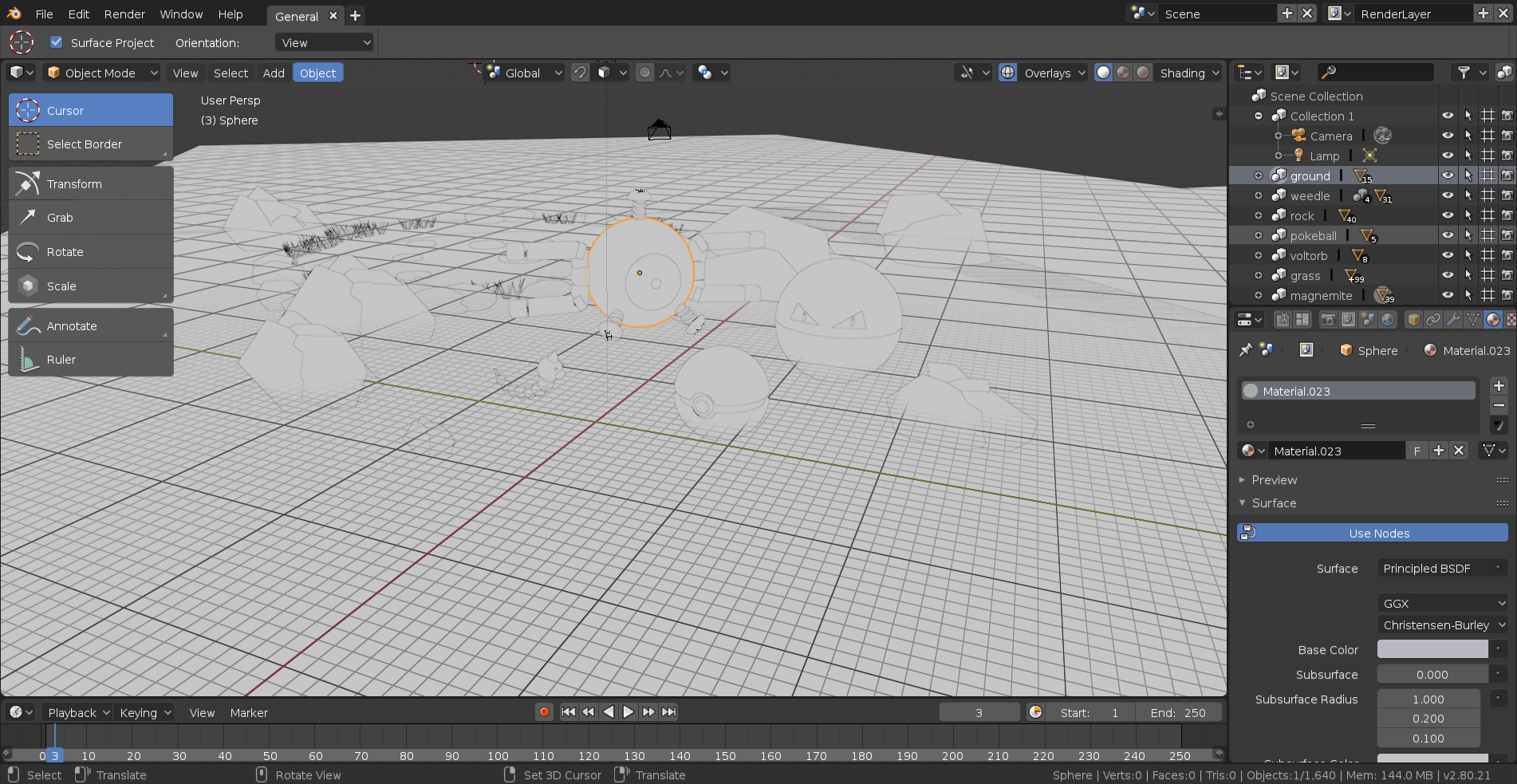Click the timeline current frame field
This screenshot has width=1517, height=784.
coord(979,712)
